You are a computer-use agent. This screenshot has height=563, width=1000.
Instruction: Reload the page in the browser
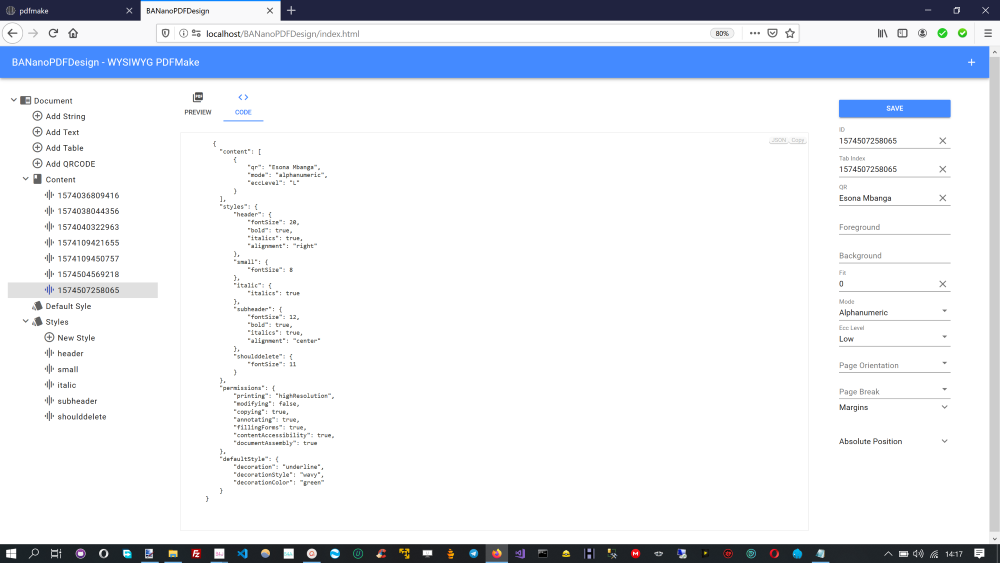(x=54, y=33)
